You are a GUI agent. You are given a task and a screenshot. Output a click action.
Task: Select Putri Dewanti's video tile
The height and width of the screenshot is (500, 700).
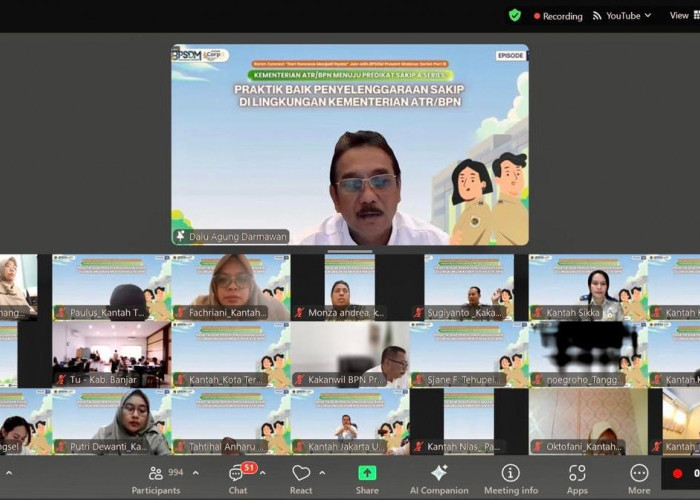tap(111, 421)
